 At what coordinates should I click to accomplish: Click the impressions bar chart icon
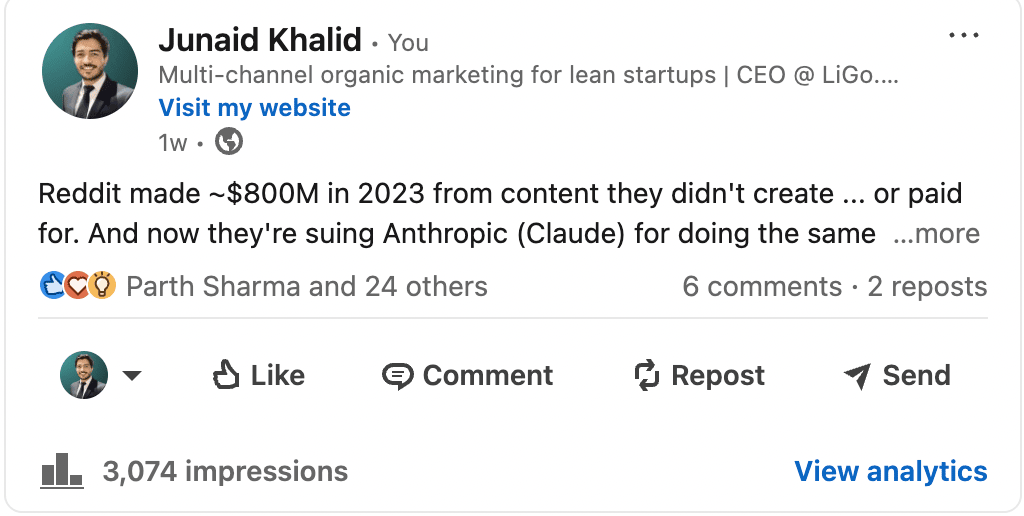62,470
